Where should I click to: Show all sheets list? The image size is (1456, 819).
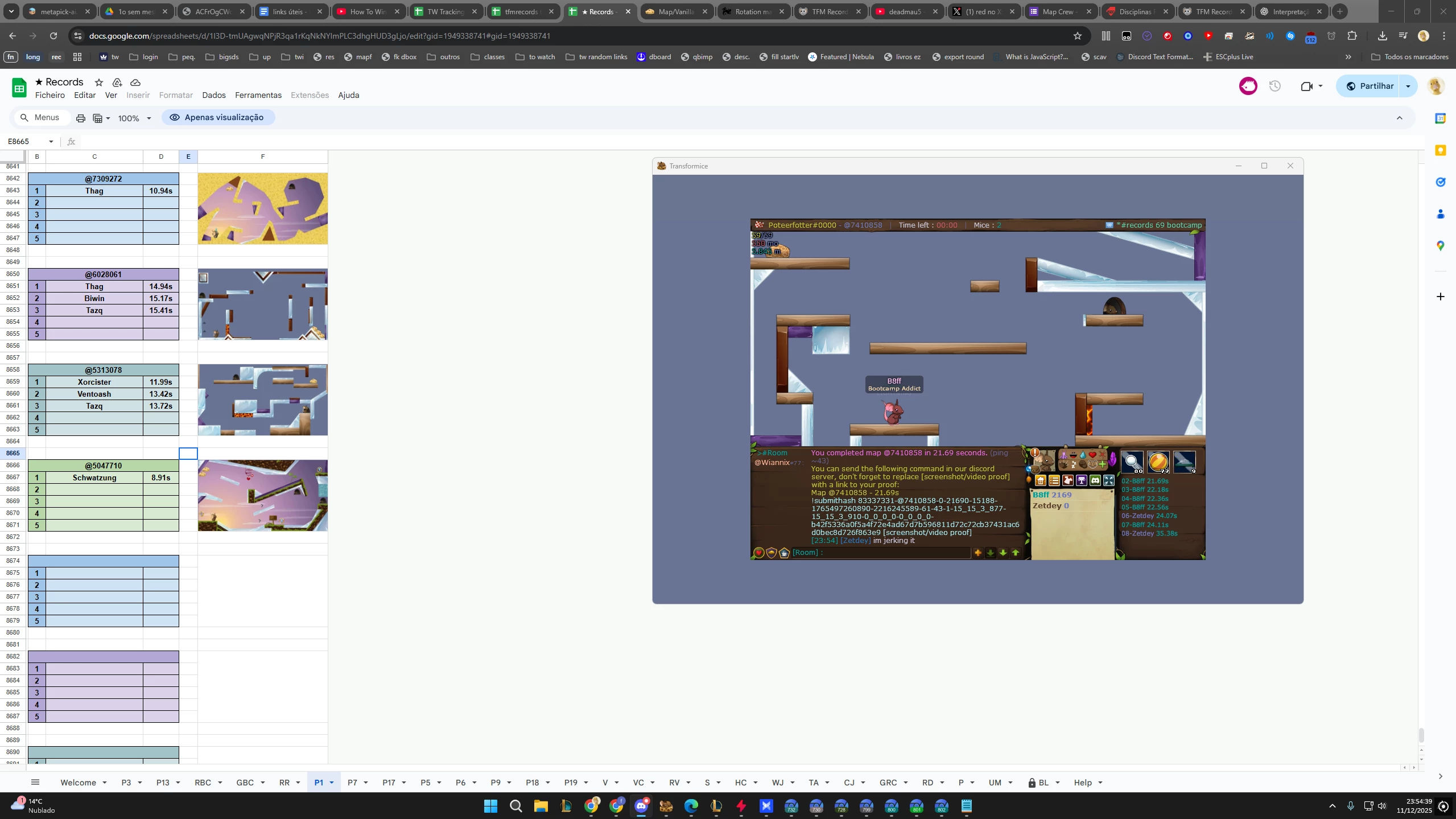(35, 783)
